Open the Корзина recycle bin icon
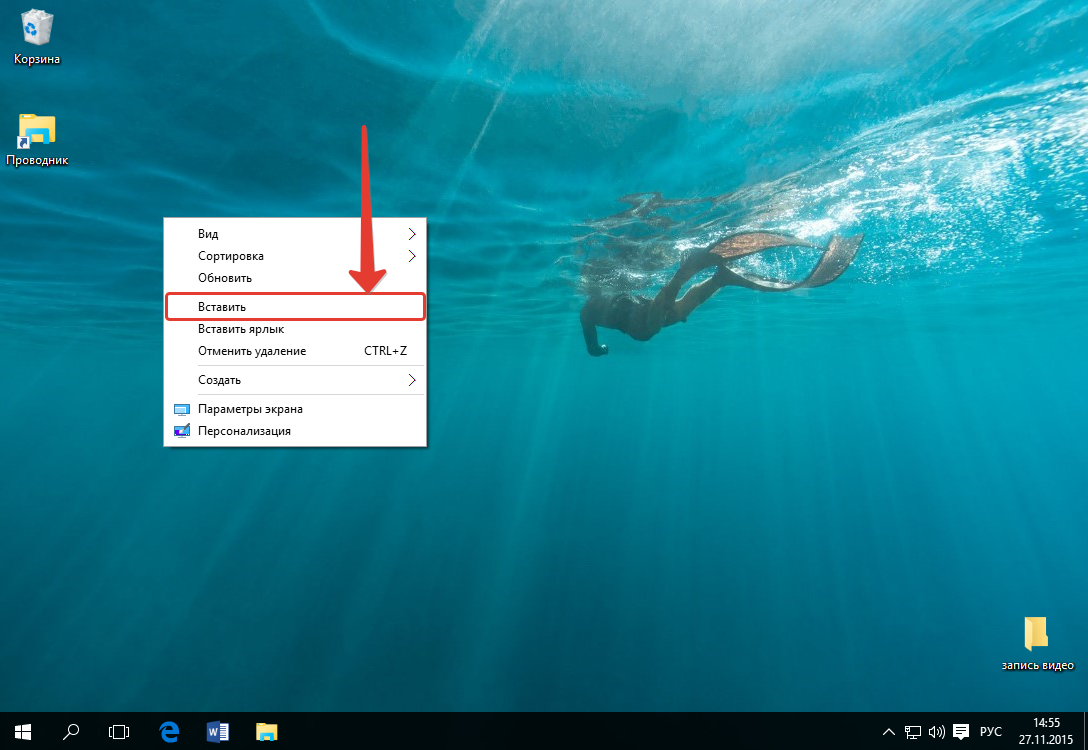 pyautogui.click(x=37, y=37)
